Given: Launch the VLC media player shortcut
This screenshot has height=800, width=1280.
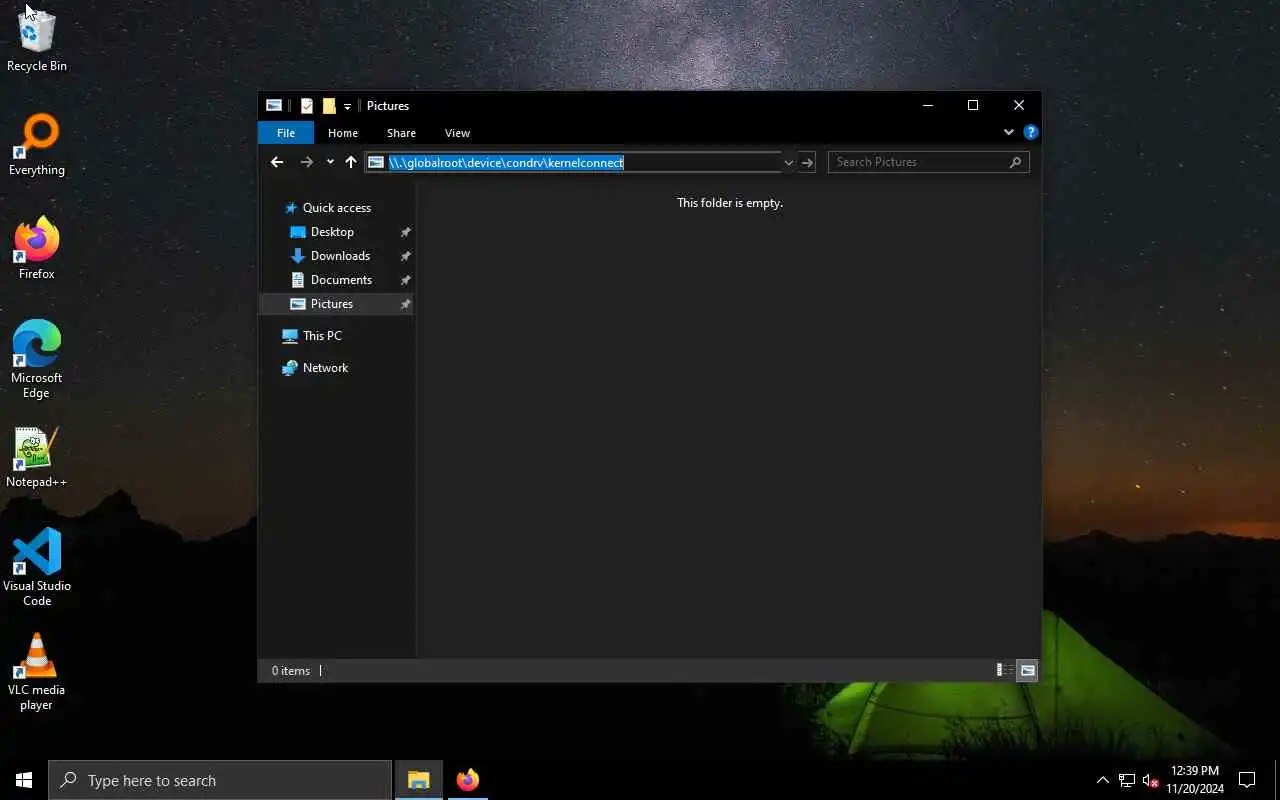Looking at the screenshot, I should click(x=37, y=672).
